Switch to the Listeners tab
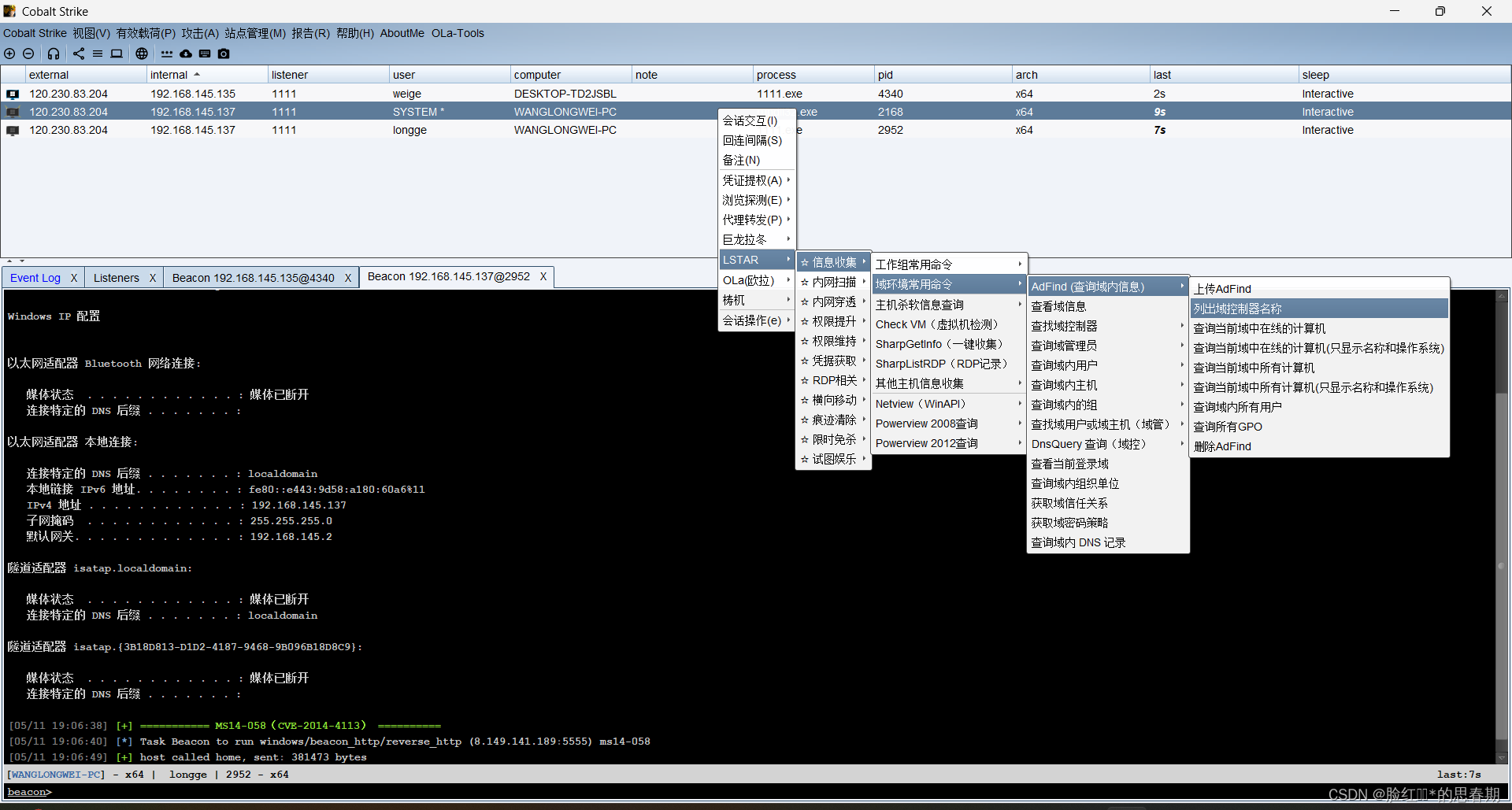 (x=117, y=278)
